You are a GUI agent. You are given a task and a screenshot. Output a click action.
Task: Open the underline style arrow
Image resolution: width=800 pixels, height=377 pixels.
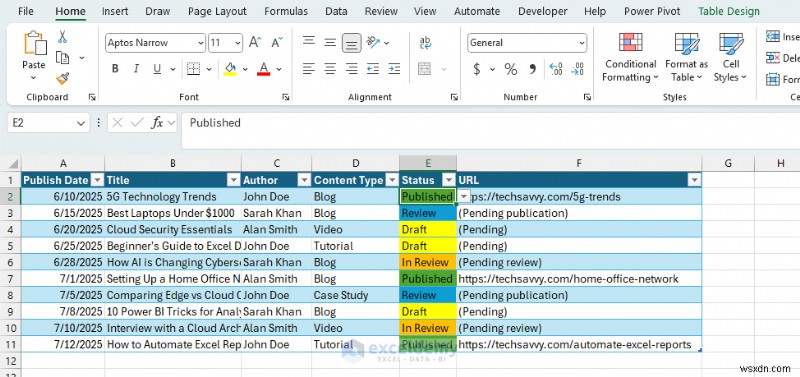point(172,68)
